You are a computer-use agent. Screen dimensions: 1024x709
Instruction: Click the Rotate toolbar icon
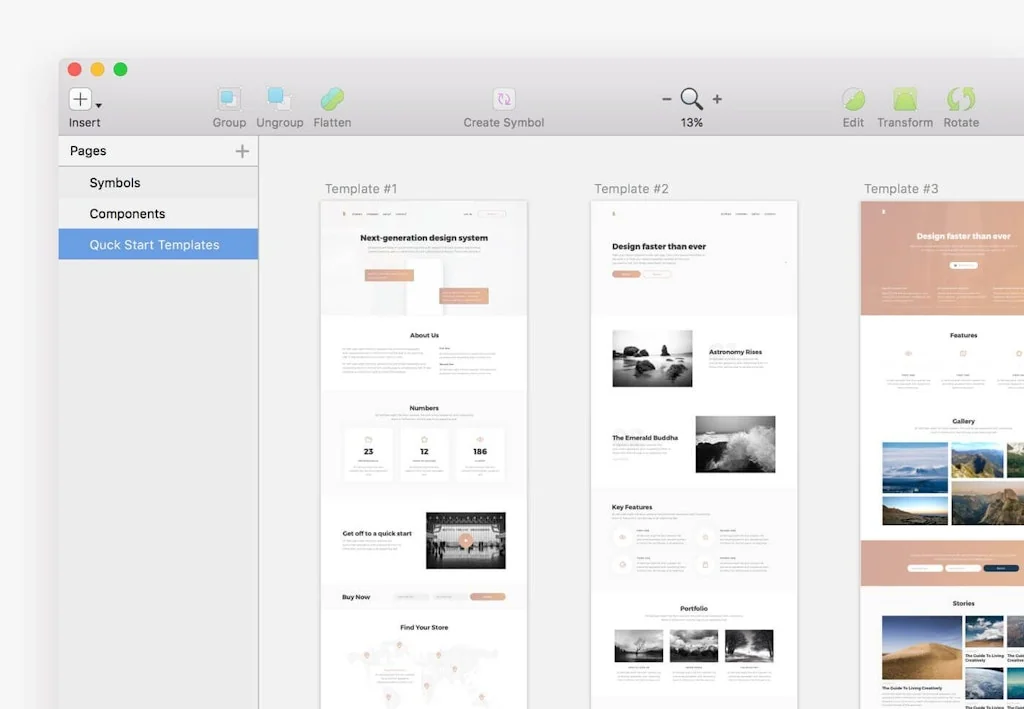click(x=960, y=100)
